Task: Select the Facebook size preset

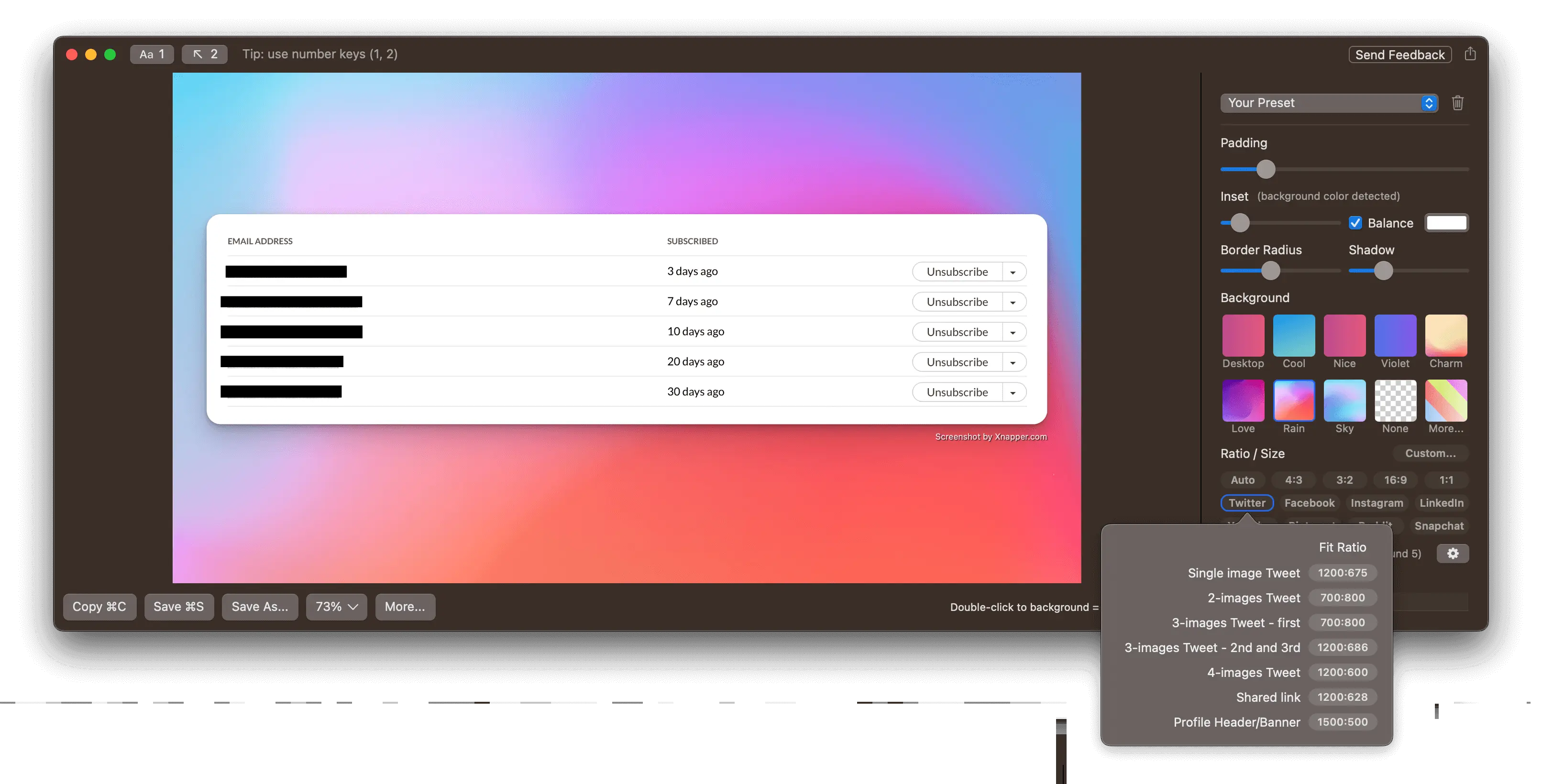Action: (x=1309, y=503)
